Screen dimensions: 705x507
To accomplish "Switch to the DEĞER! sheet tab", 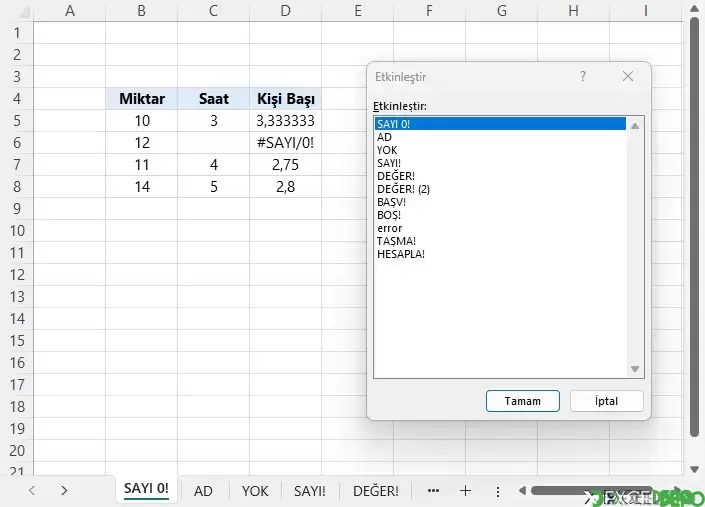I will (376, 491).
